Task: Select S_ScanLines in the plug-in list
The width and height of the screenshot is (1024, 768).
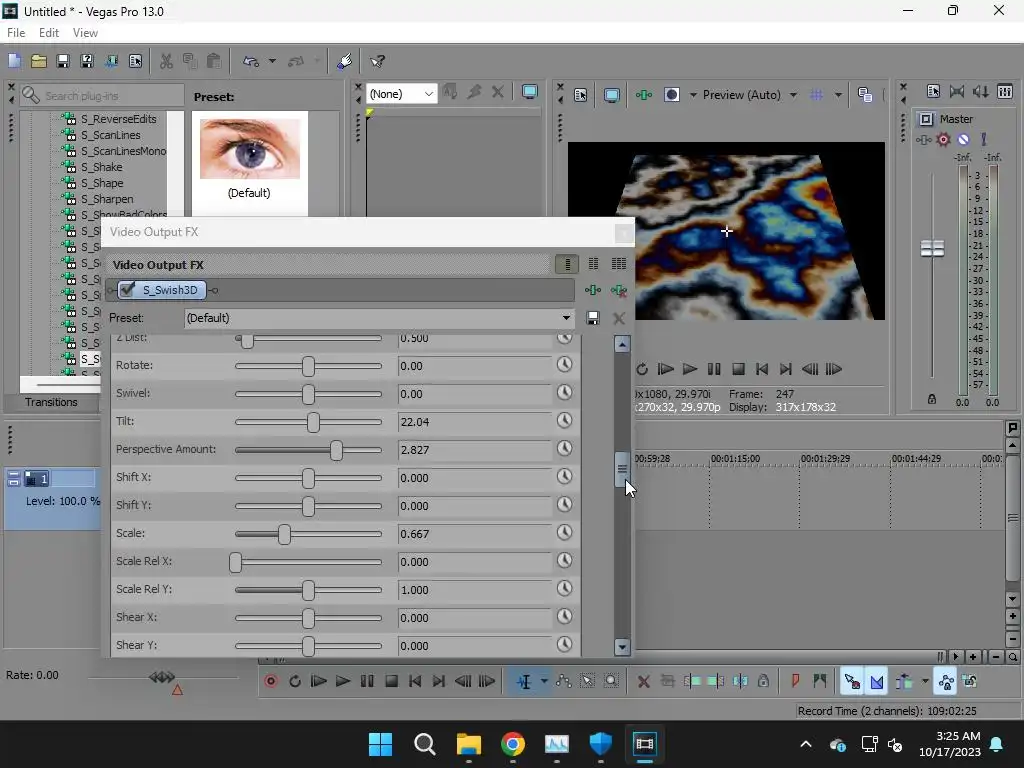Action: [x=110, y=135]
